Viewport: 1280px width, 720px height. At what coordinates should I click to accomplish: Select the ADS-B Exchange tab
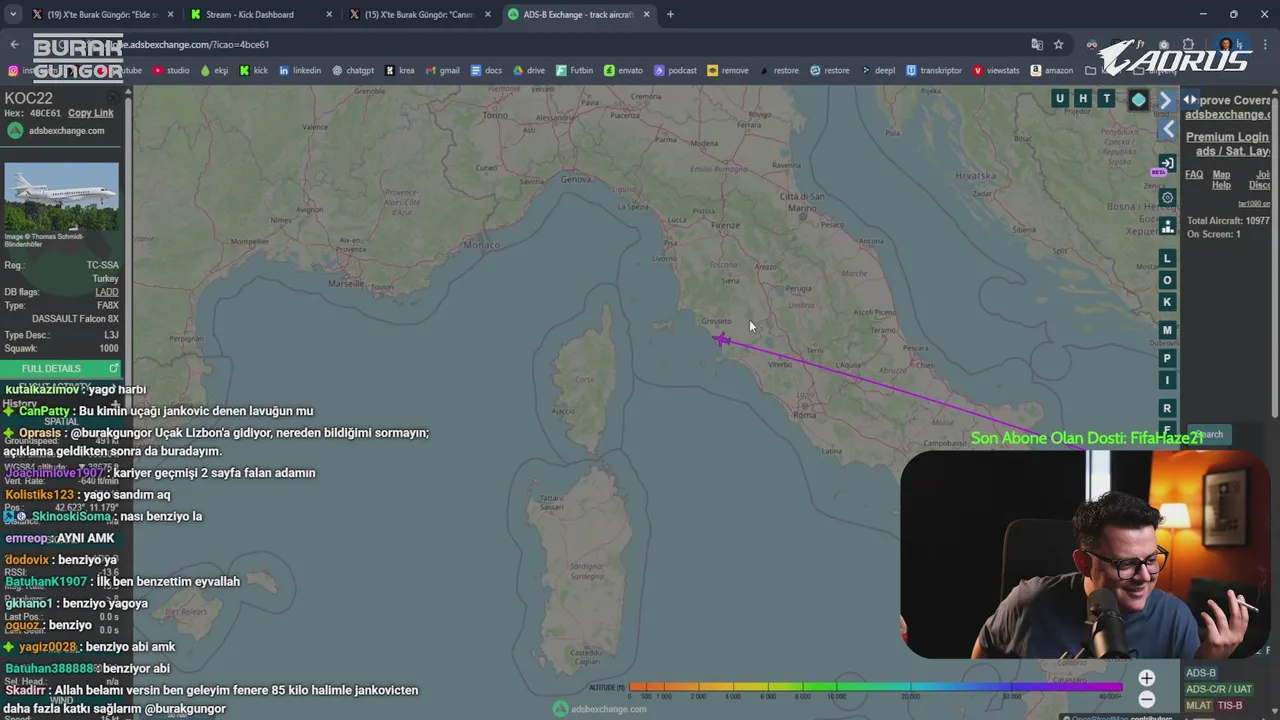click(578, 14)
